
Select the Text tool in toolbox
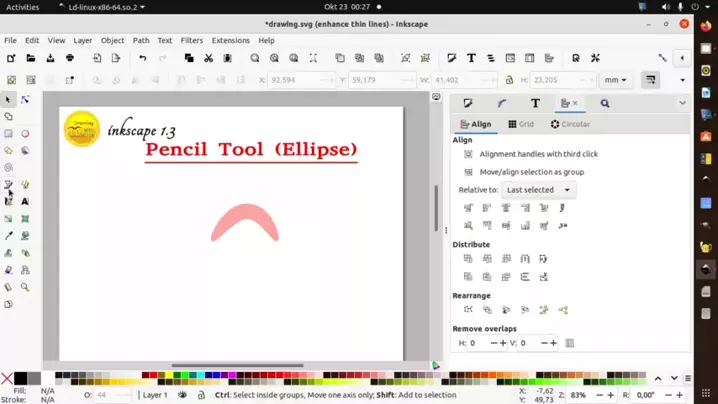25,201
